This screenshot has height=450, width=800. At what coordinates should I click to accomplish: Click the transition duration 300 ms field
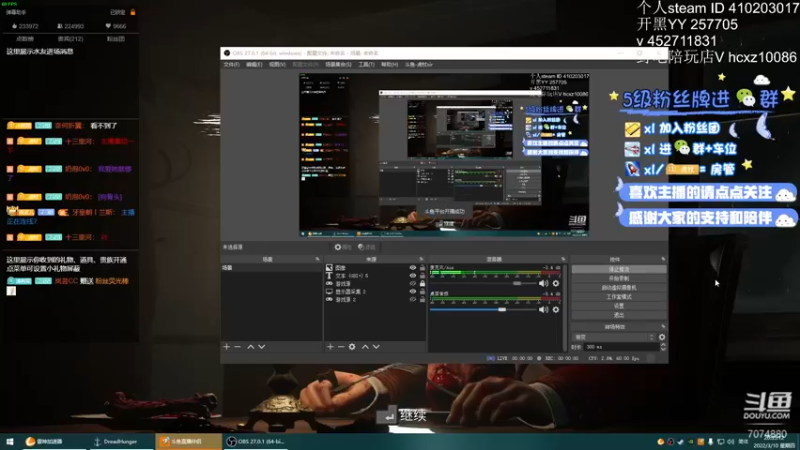click(x=621, y=347)
